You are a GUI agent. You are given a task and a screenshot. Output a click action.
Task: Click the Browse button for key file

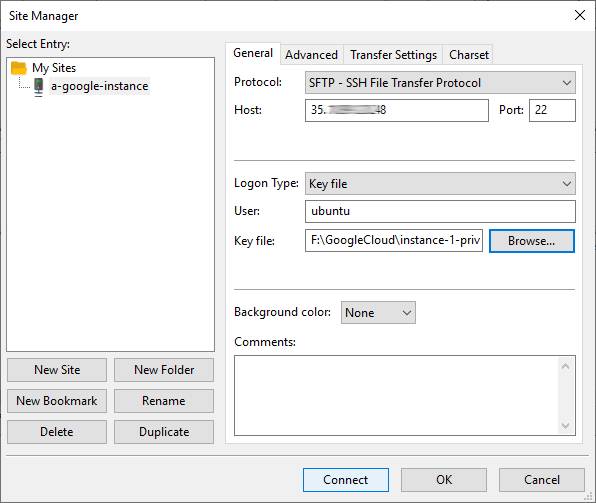coord(531,241)
